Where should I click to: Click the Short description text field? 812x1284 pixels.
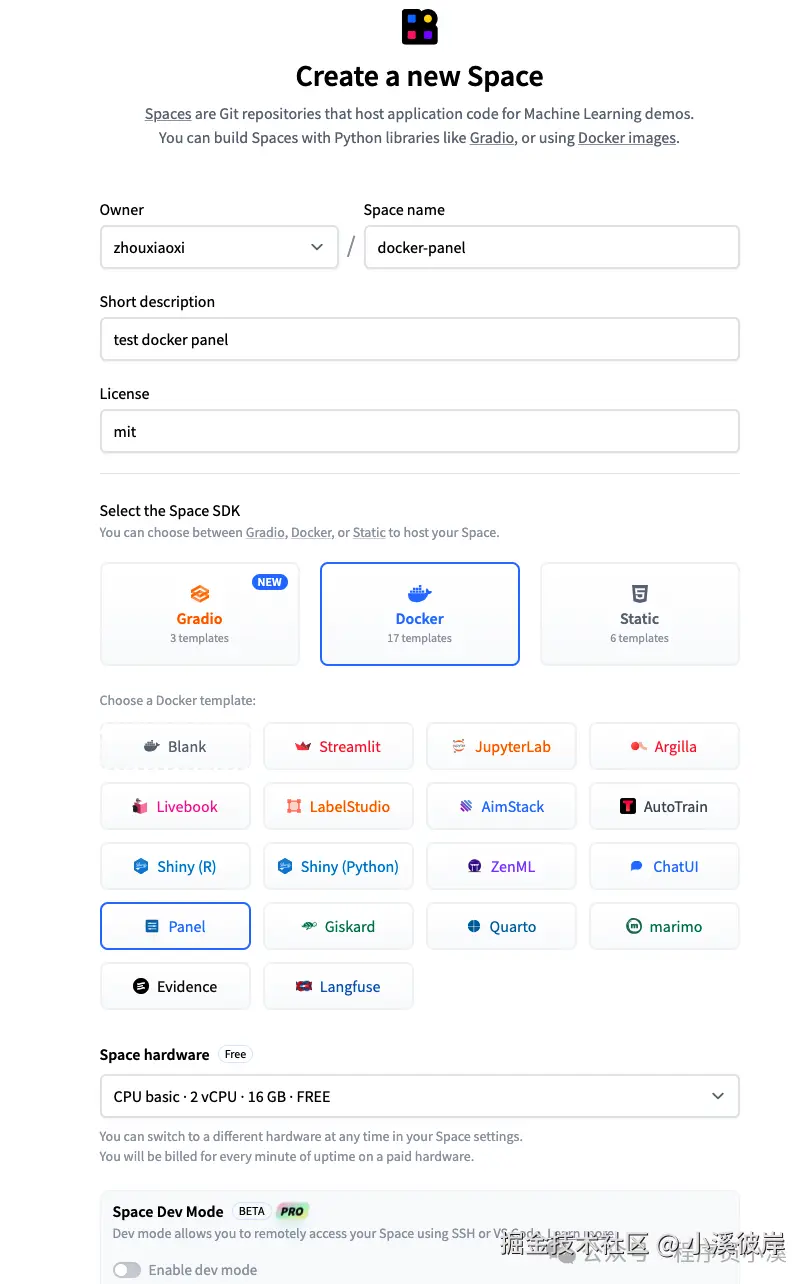(x=420, y=340)
